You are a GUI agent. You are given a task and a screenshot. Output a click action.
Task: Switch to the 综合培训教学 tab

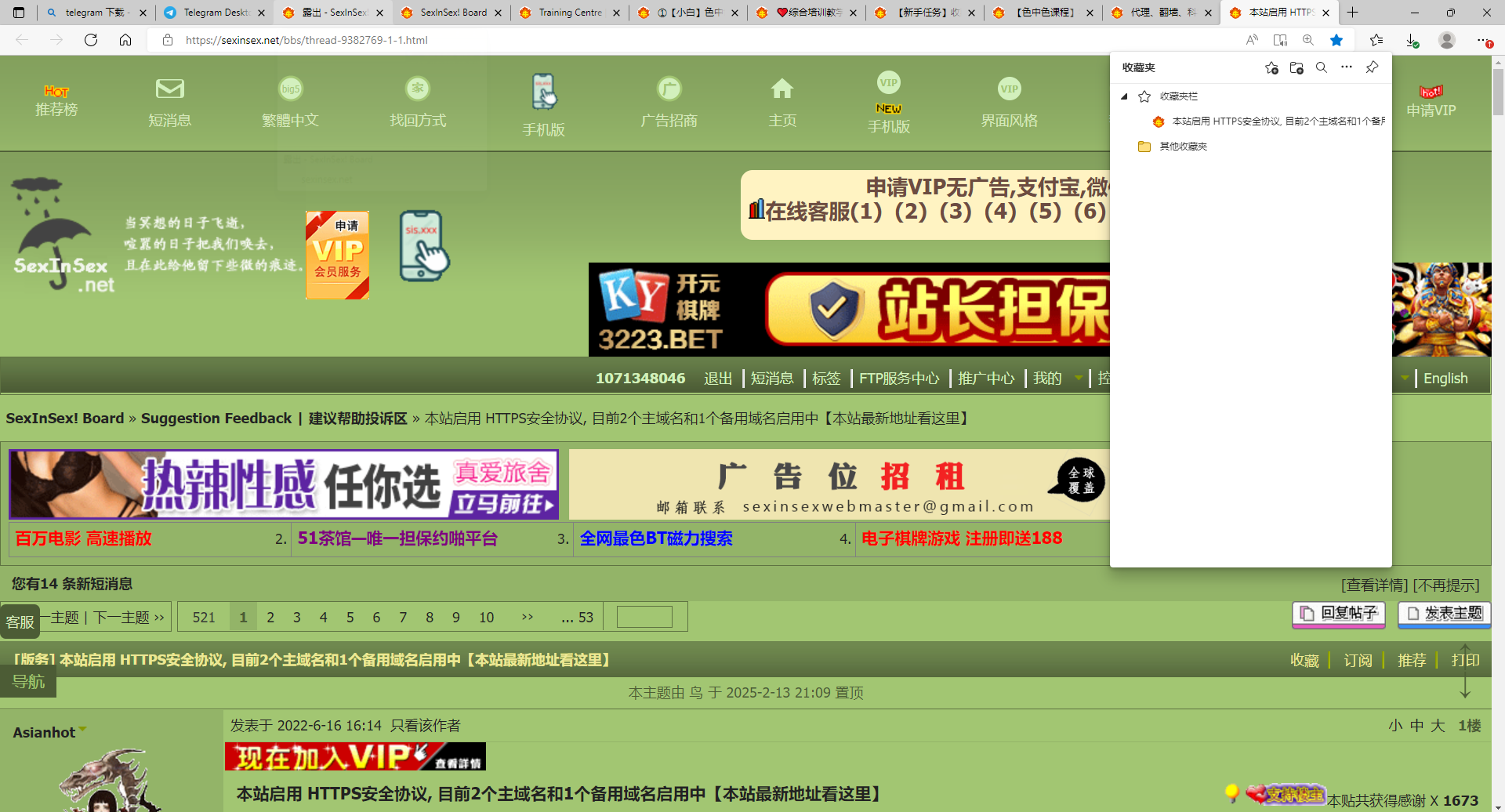807,13
